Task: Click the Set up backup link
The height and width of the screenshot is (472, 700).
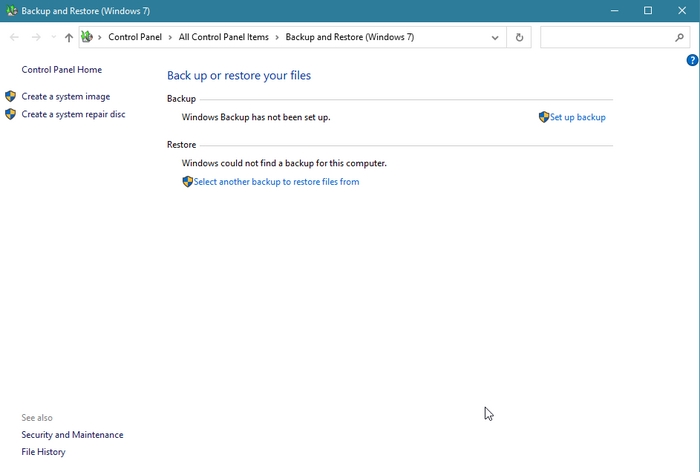Action: pyautogui.click(x=577, y=117)
